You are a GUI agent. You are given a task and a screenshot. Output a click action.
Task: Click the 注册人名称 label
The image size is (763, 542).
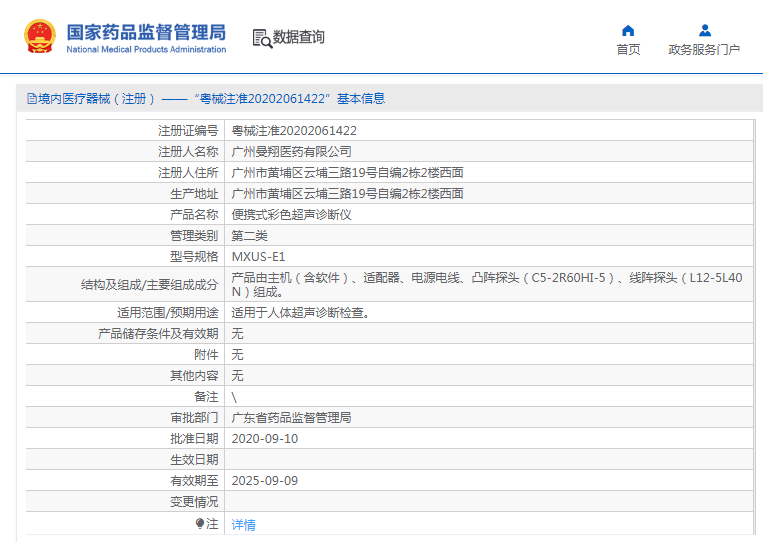[x=188, y=152]
